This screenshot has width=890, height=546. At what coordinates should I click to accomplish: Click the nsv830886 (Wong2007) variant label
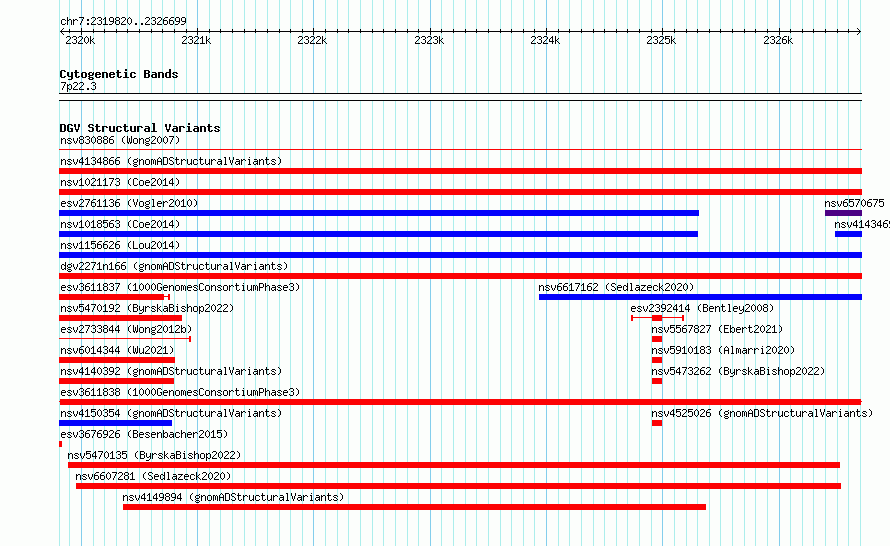point(120,140)
